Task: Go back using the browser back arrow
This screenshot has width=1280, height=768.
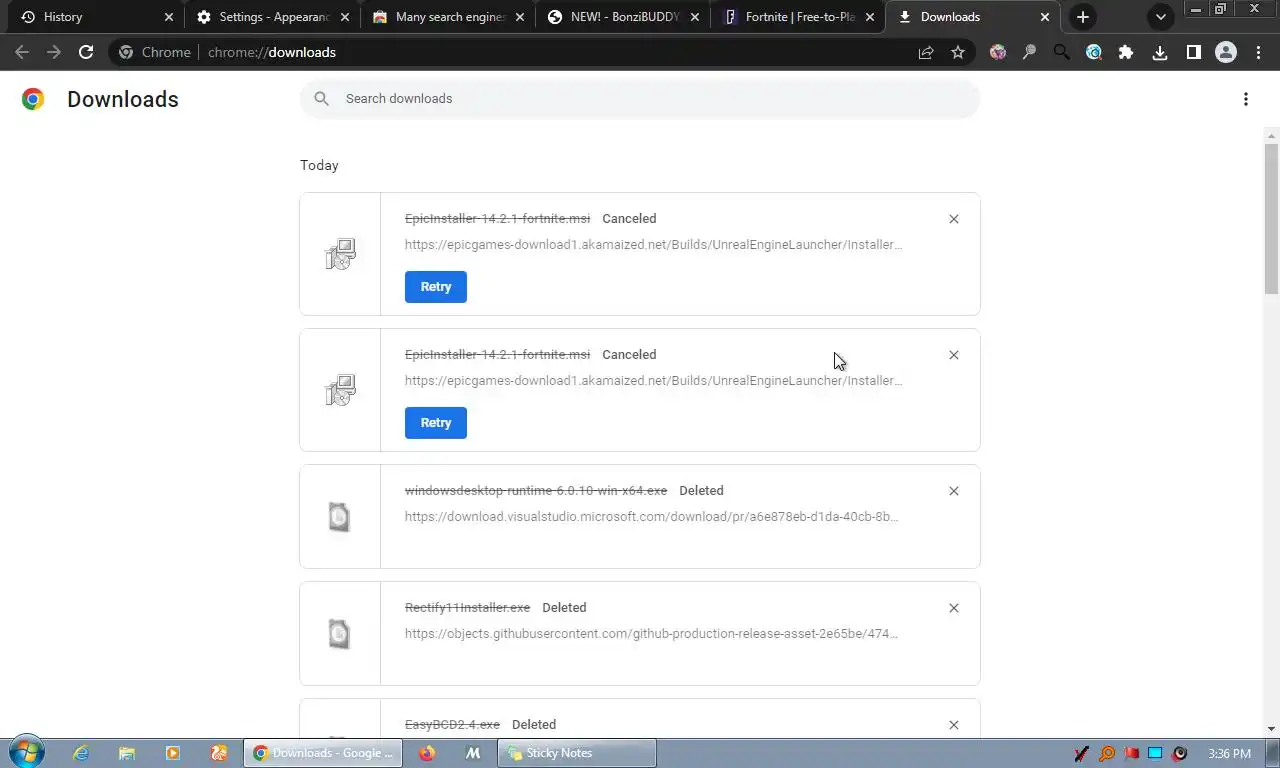Action: coord(22,52)
